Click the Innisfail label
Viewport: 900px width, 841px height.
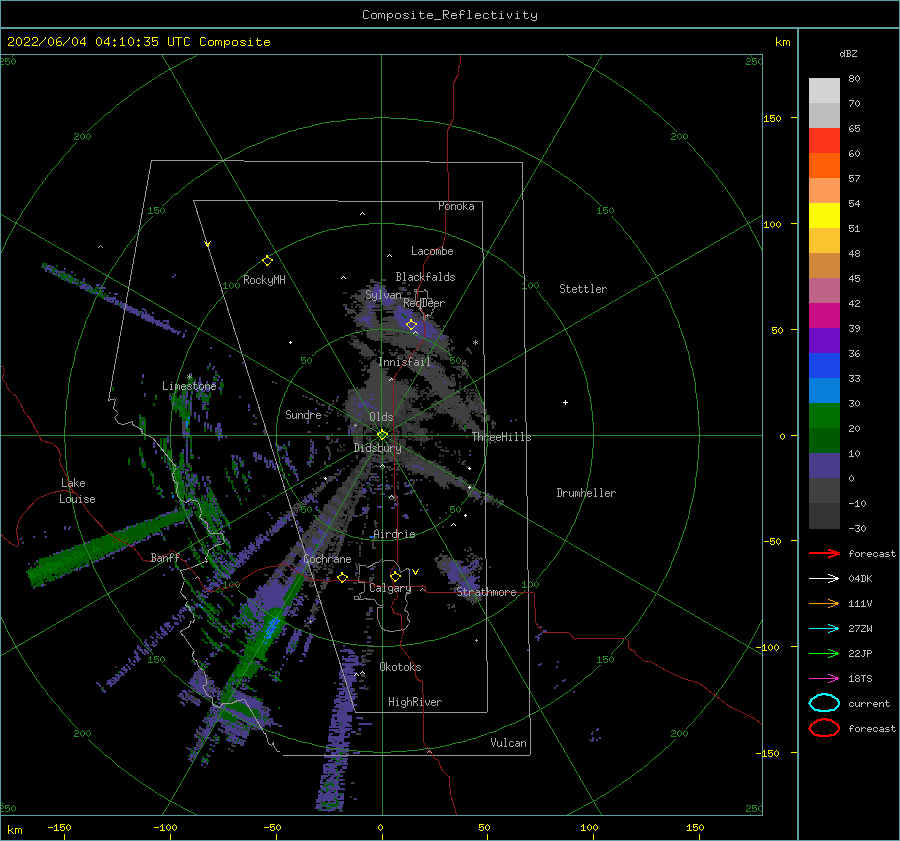[404, 362]
